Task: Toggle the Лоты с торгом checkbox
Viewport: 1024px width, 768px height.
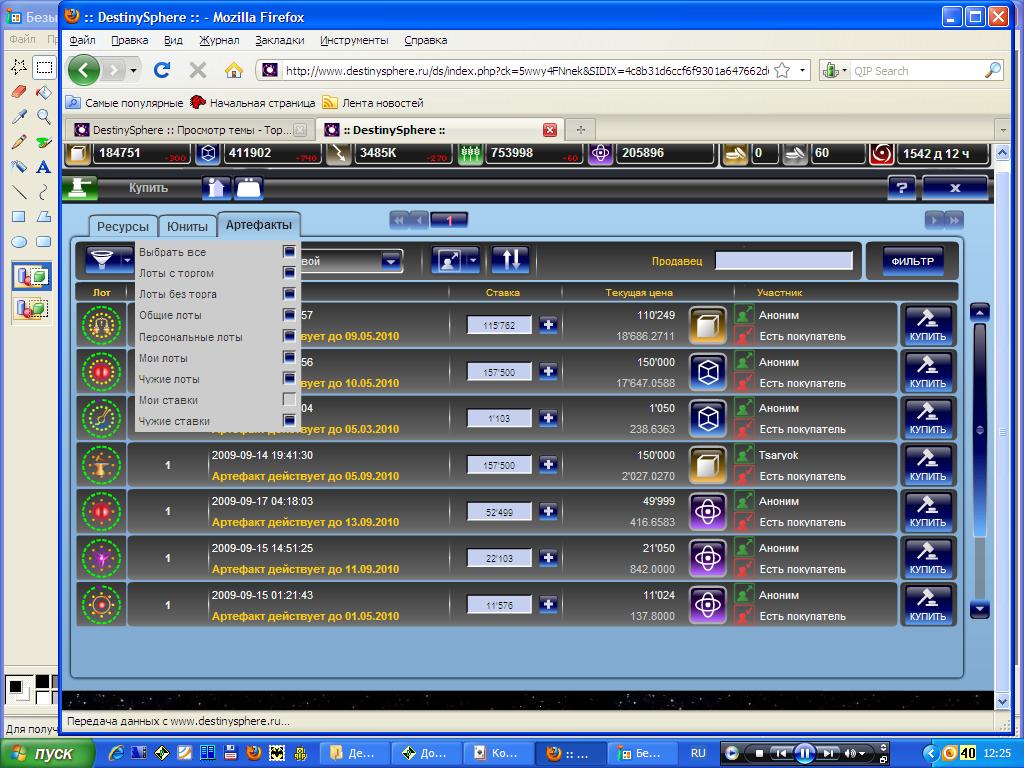Action: point(289,272)
